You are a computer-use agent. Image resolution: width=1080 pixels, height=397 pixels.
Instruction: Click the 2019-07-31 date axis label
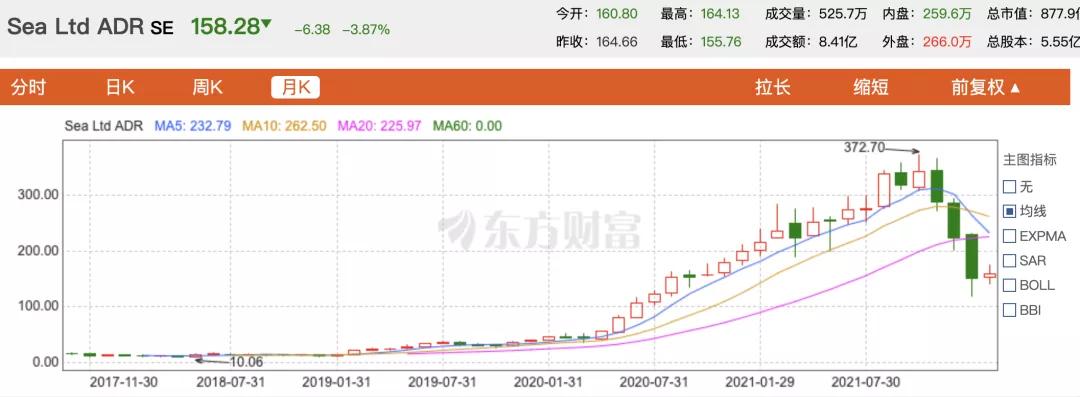point(442,382)
